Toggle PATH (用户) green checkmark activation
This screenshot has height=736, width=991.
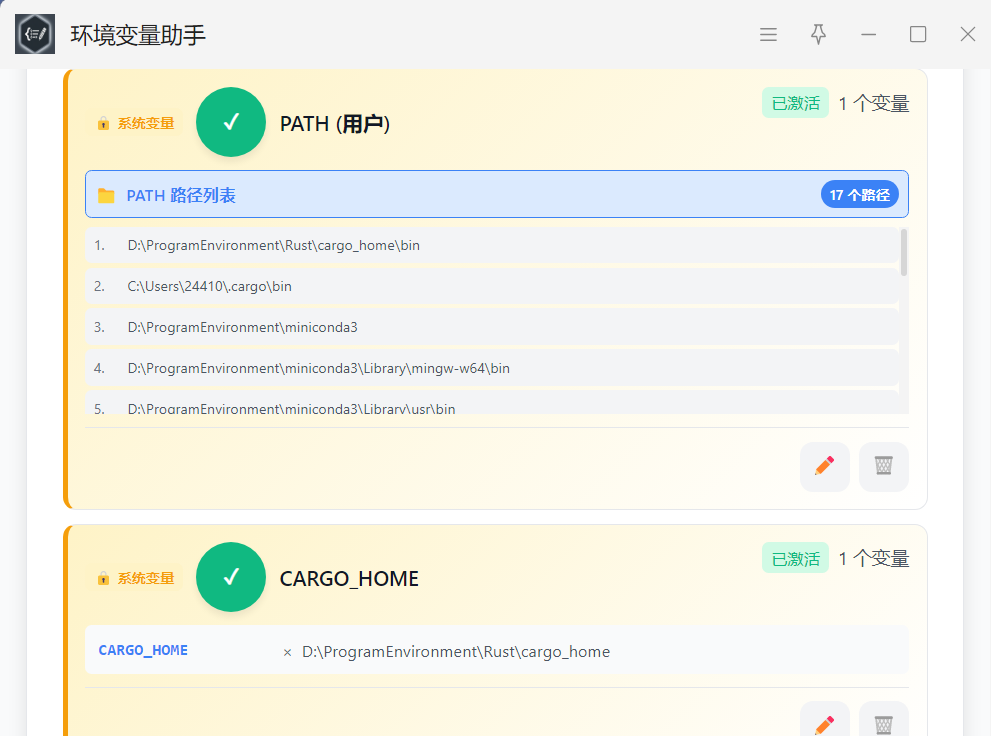[x=231, y=122]
